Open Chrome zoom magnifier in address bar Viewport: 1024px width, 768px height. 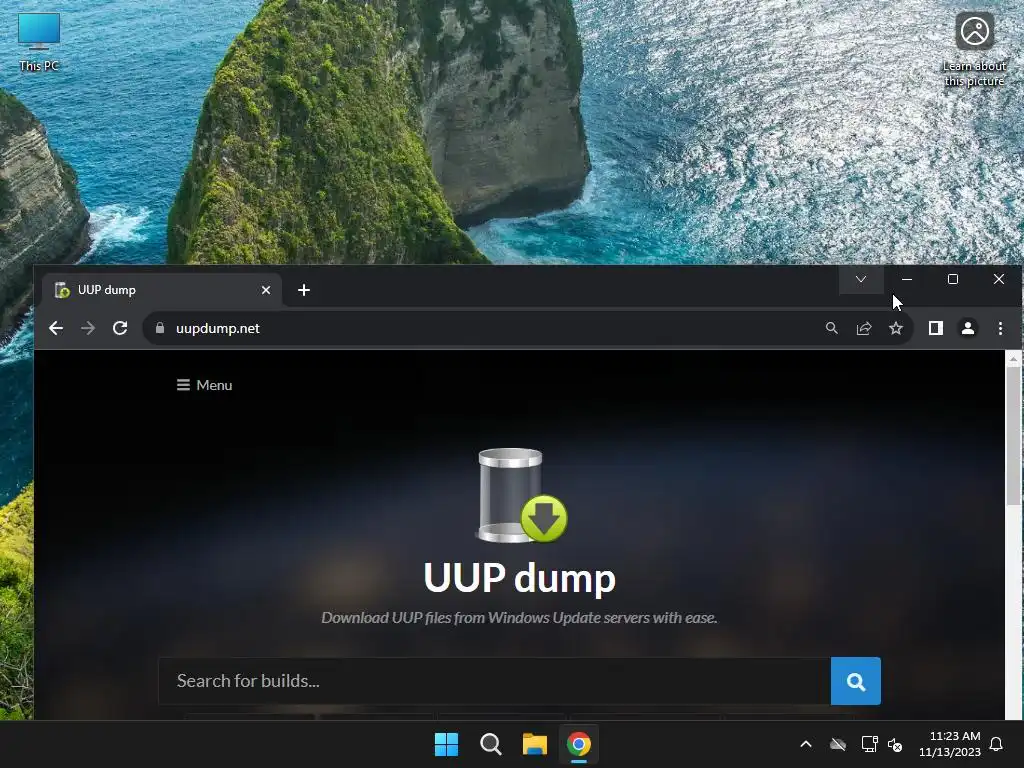(831, 328)
